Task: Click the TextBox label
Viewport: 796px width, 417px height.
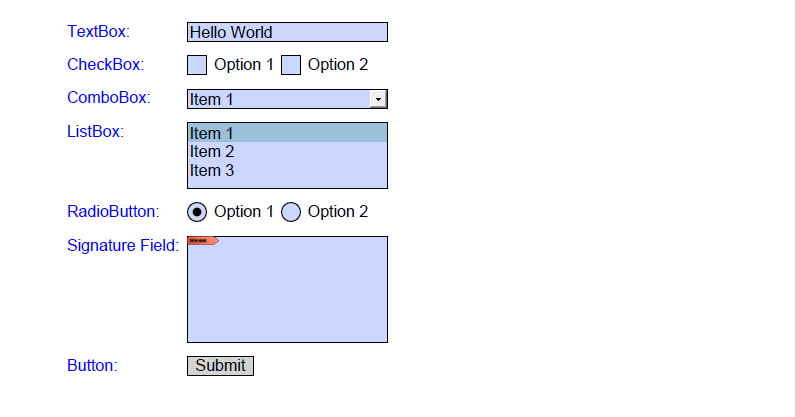Action: 98,31
